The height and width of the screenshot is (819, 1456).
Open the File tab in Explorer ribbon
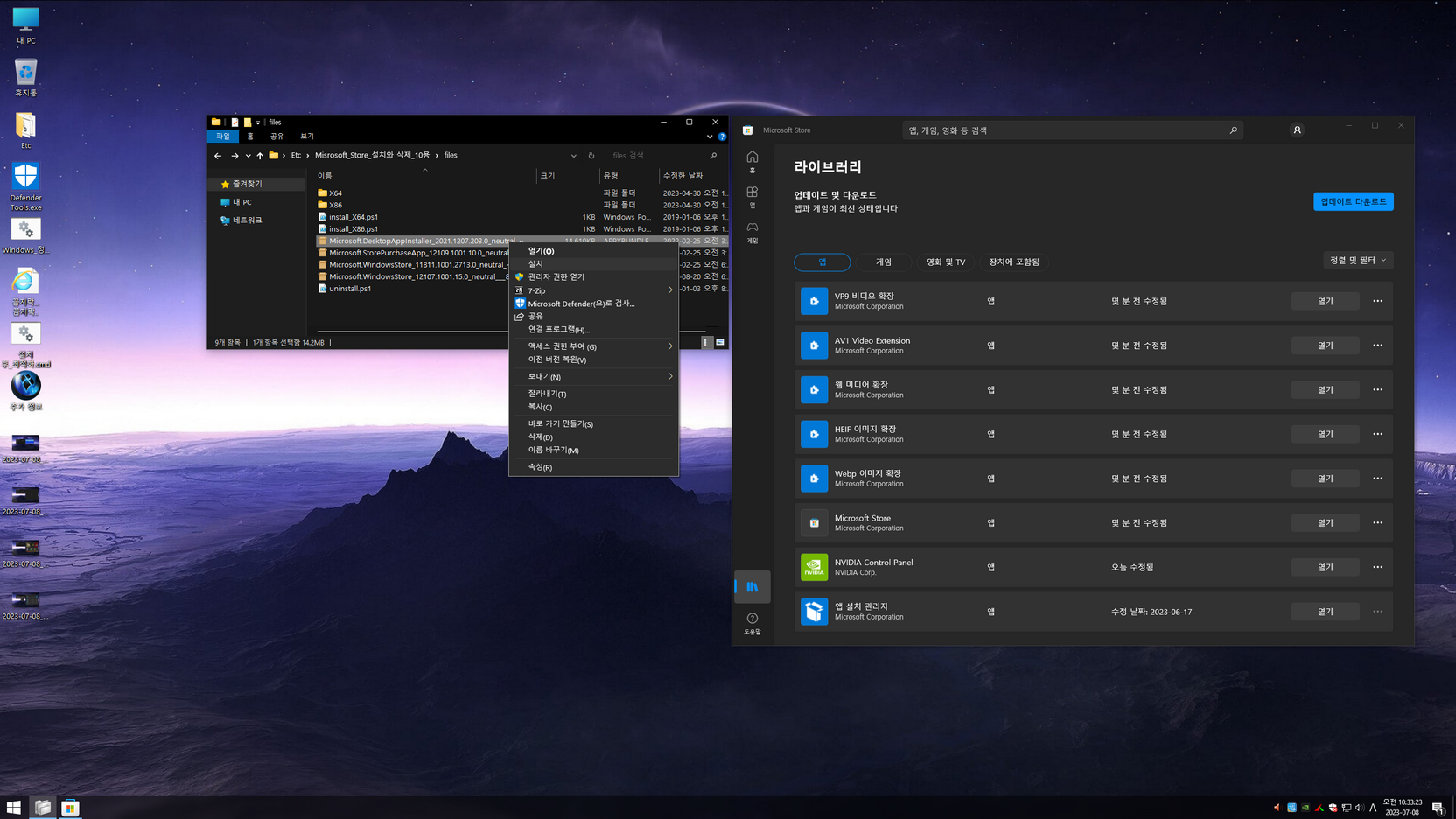point(223,136)
